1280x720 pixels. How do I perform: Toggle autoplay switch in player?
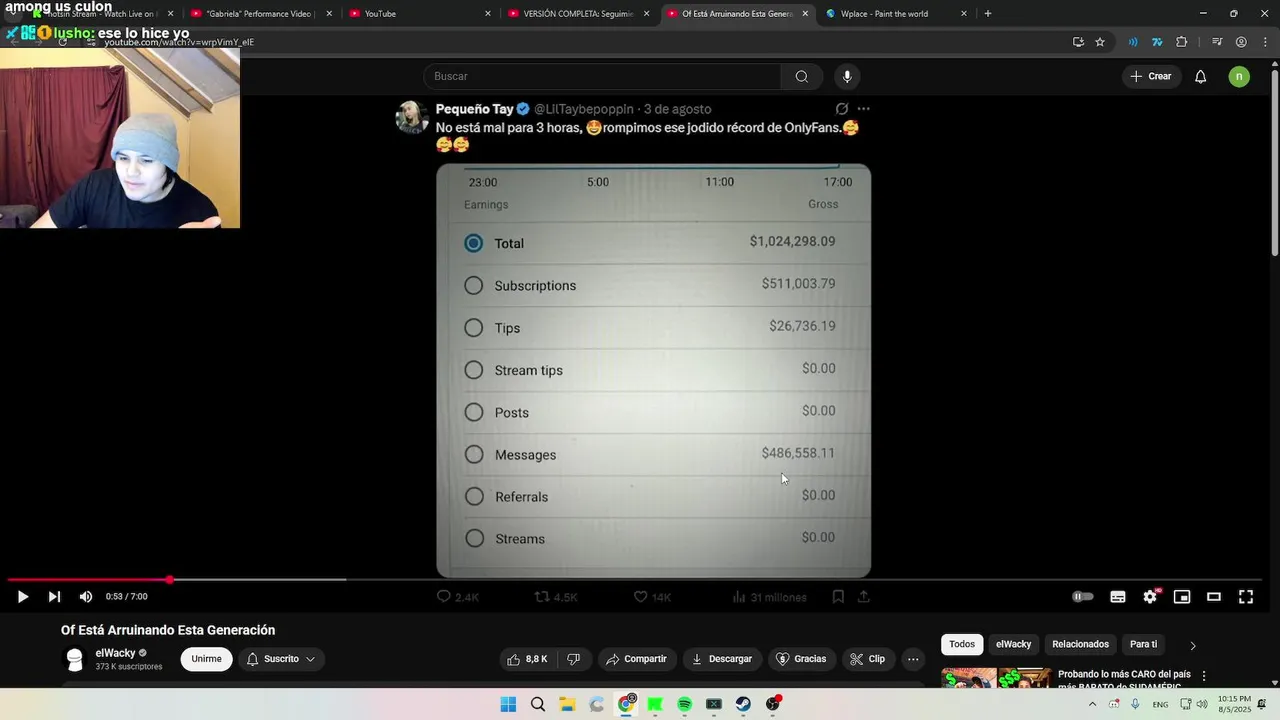point(1083,597)
